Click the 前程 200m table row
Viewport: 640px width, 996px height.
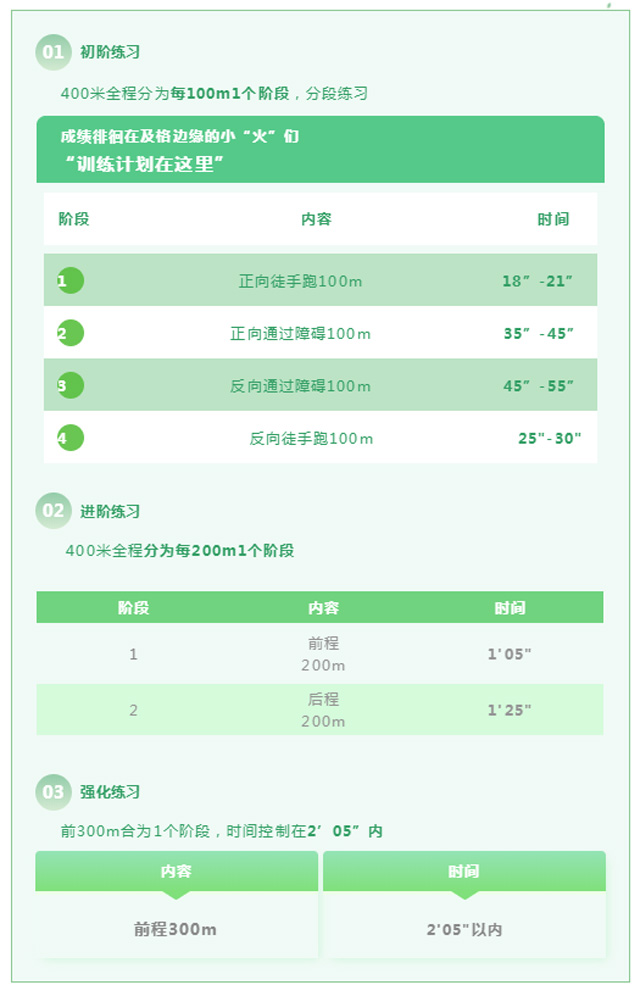(320, 654)
